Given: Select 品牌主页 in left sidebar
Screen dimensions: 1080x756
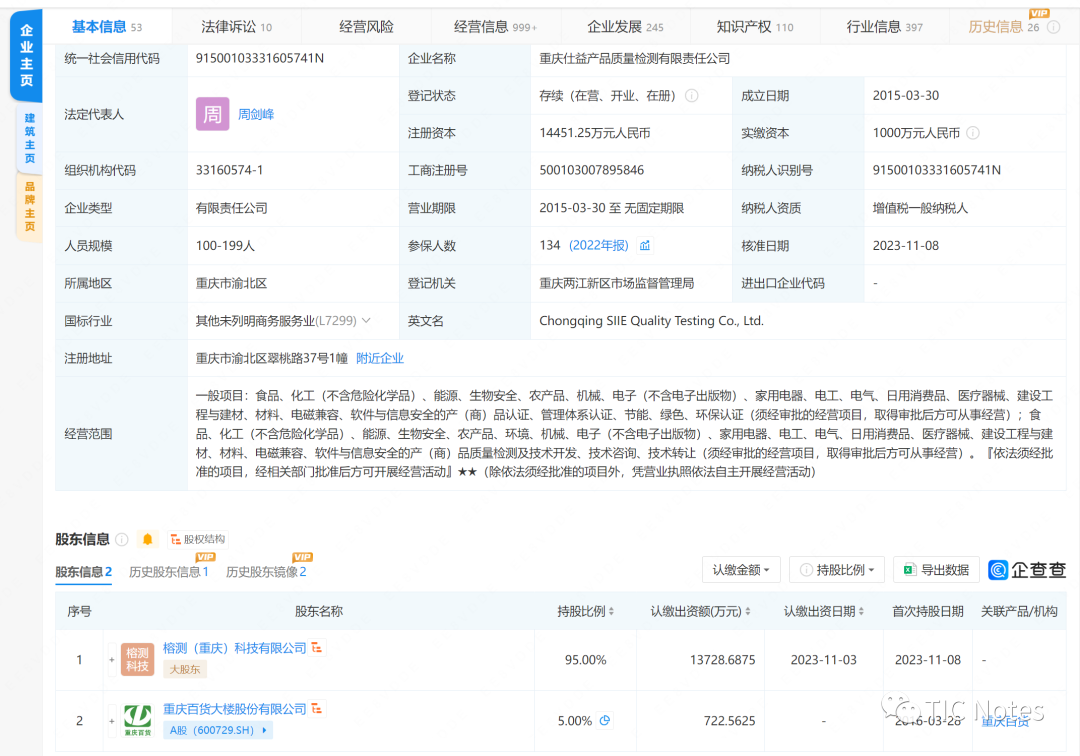Looking at the screenshot, I should (30, 207).
